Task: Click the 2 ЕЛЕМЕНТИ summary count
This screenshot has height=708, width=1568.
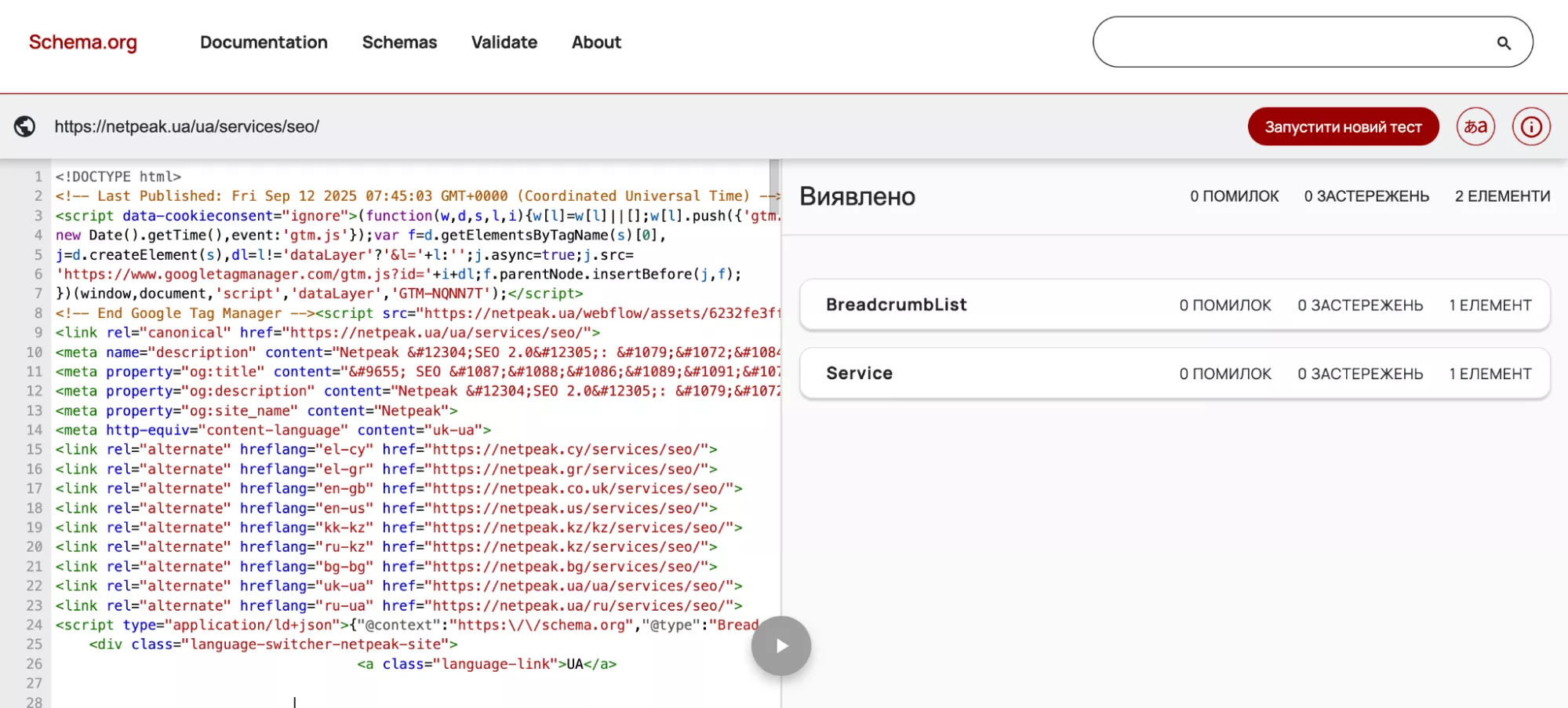Action: pos(1502,196)
